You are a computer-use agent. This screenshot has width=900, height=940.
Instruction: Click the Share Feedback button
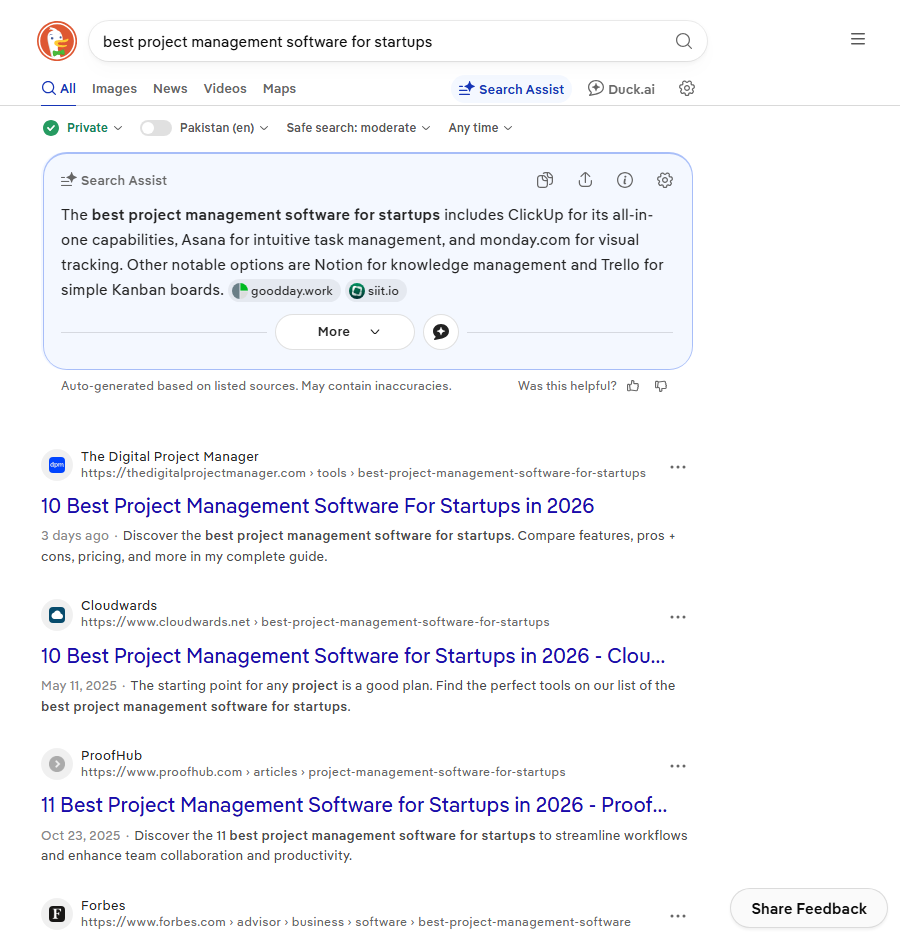pos(808,908)
